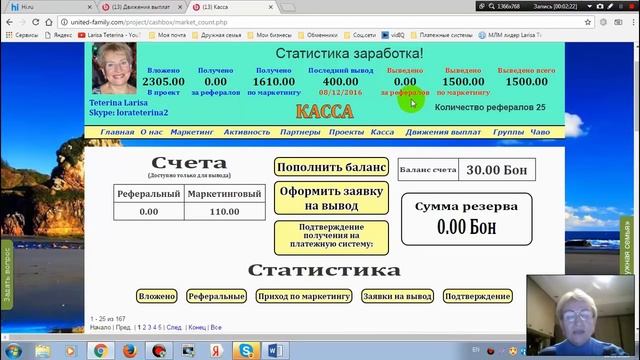Show the Реферальные statistics
Viewport: 640px width, 360px height.
(x=216, y=296)
